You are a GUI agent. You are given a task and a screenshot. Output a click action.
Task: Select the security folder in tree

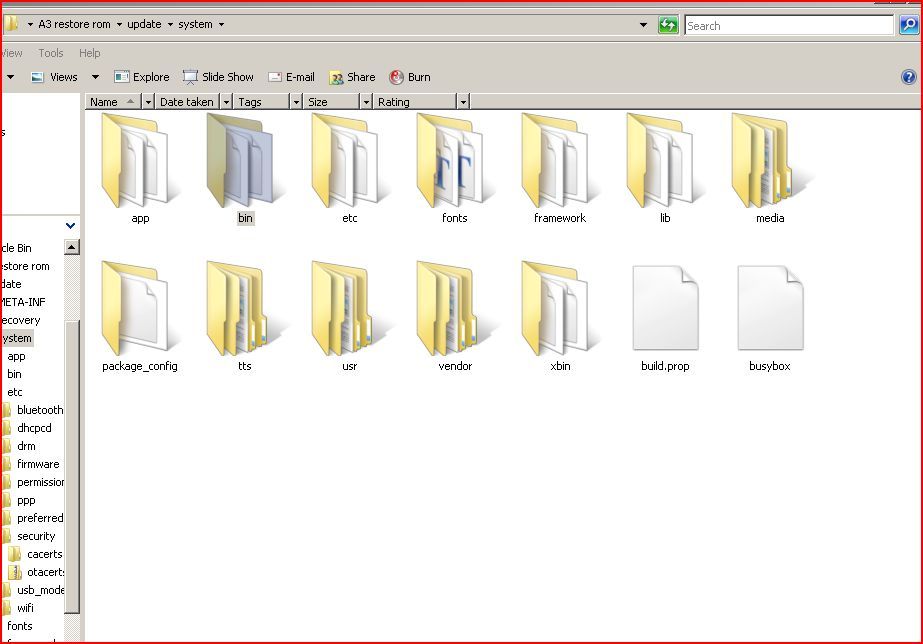[x=36, y=536]
